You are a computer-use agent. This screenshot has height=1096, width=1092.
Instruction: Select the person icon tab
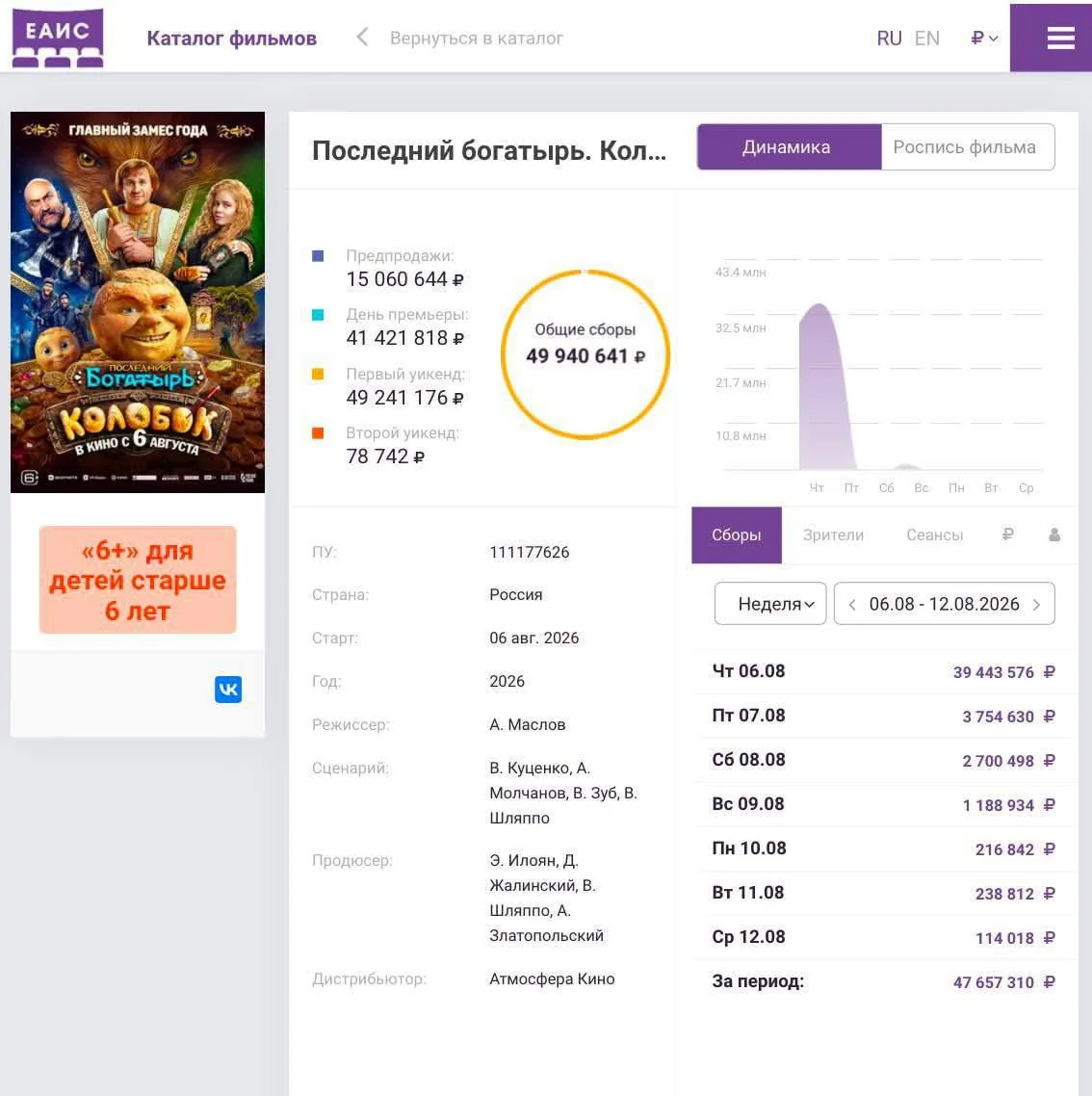coord(1054,535)
